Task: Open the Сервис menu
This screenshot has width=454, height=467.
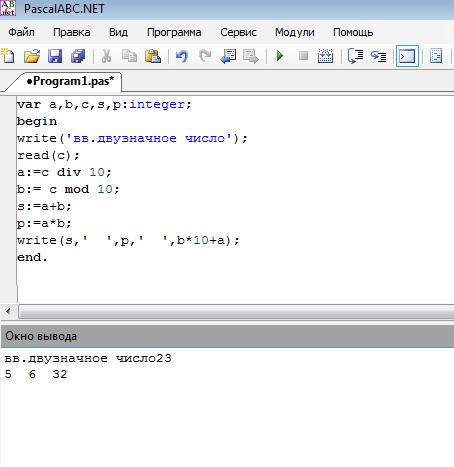Action: (238, 32)
